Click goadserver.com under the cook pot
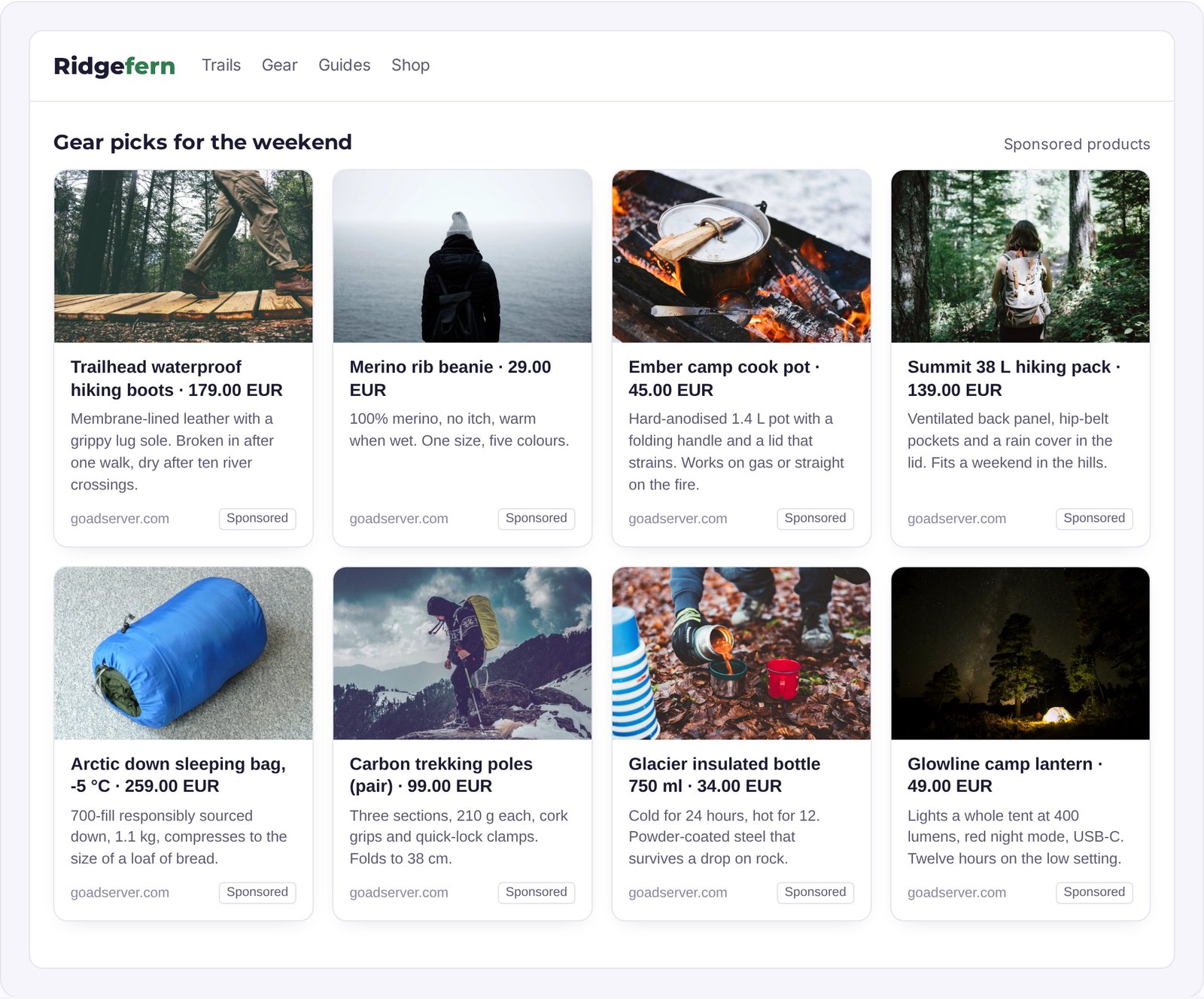 678,519
